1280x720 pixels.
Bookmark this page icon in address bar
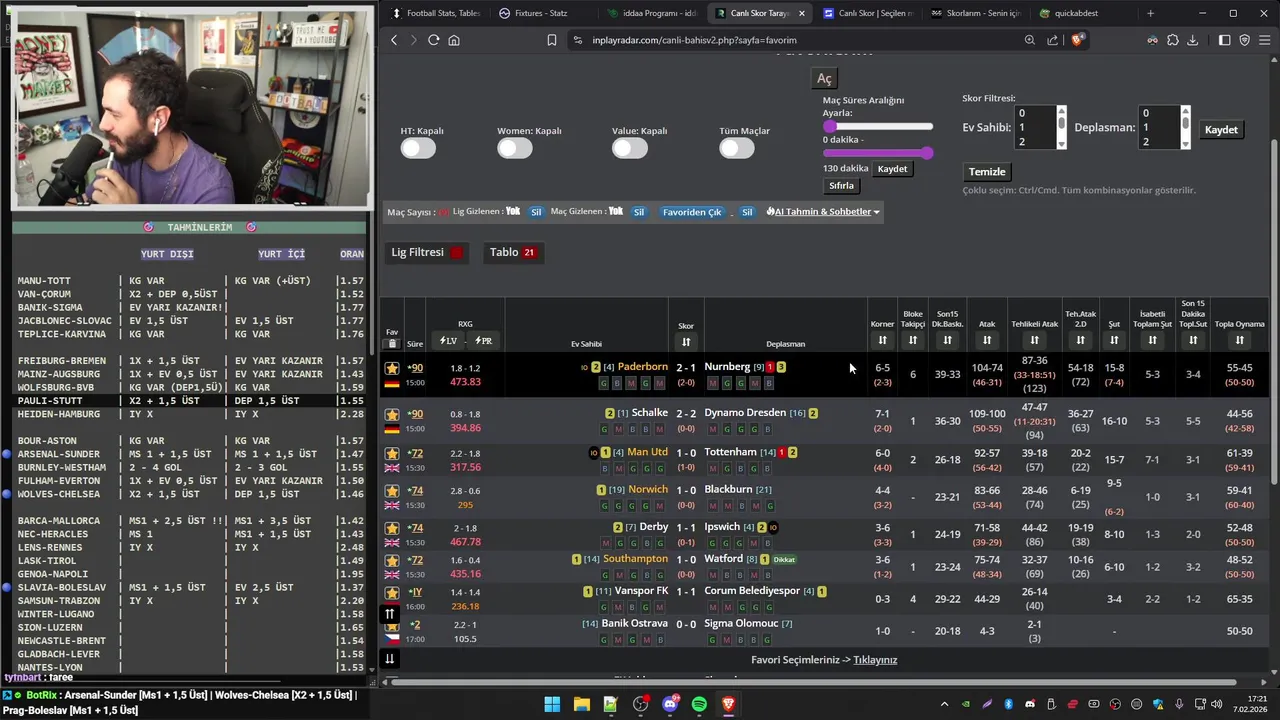click(551, 40)
